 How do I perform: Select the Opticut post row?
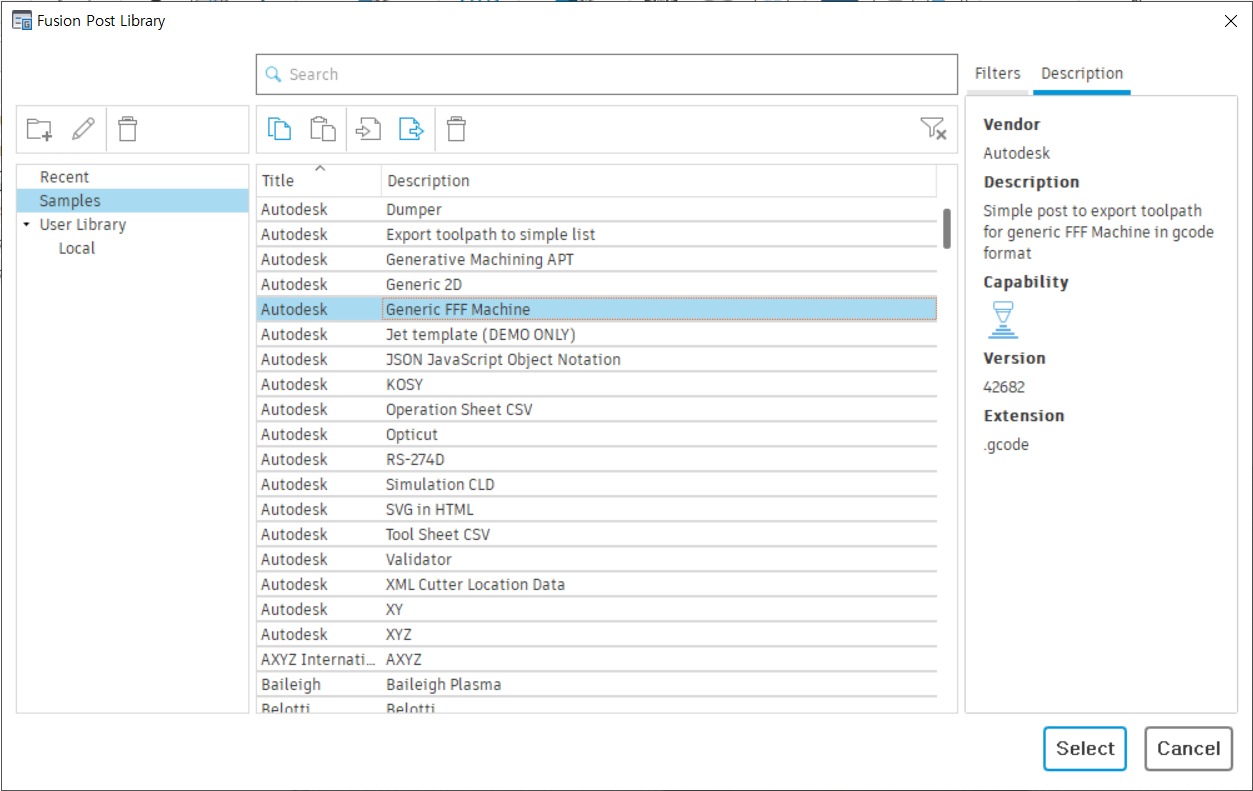[x=596, y=435]
